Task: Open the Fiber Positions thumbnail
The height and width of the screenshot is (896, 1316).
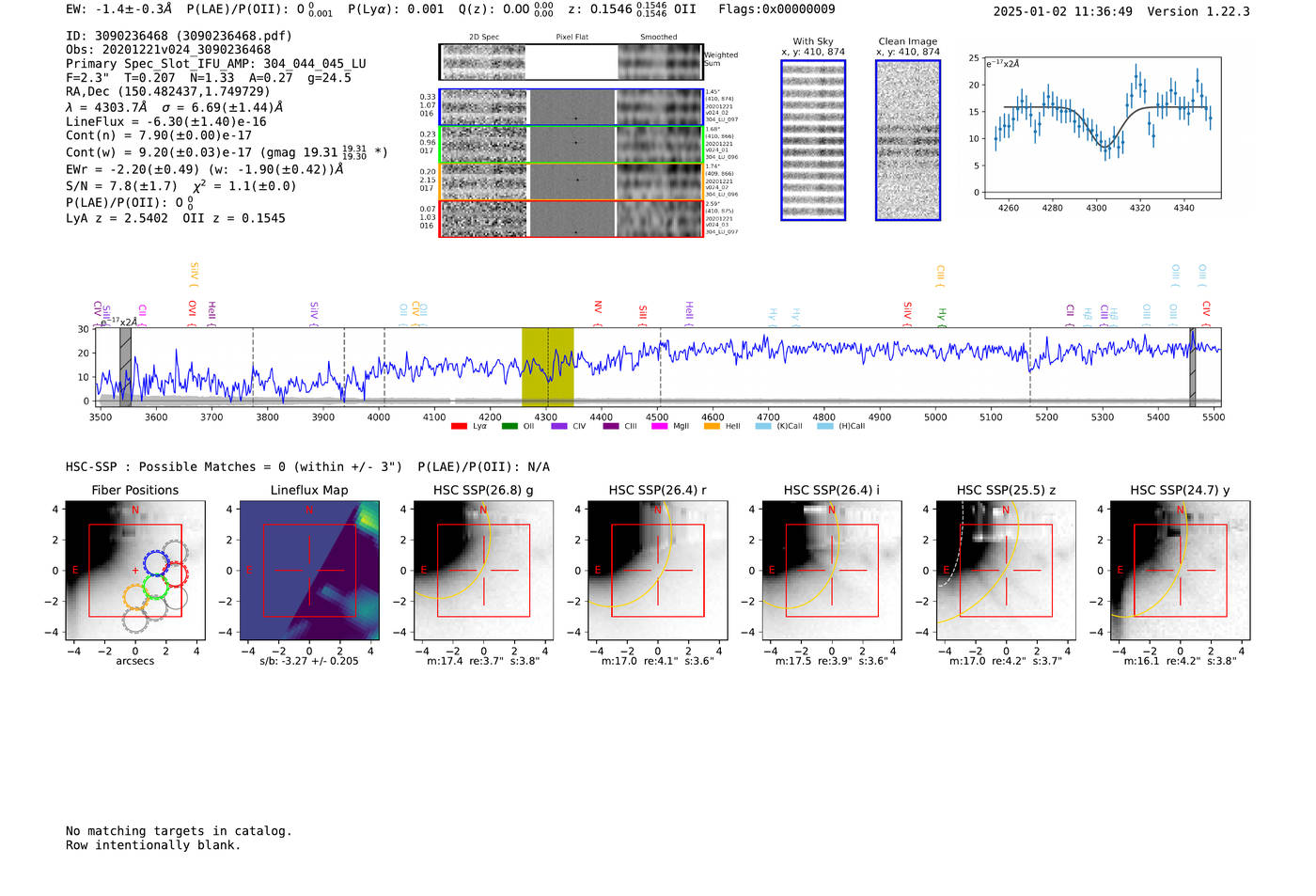Action: pyautogui.click(x=135, y=570)
